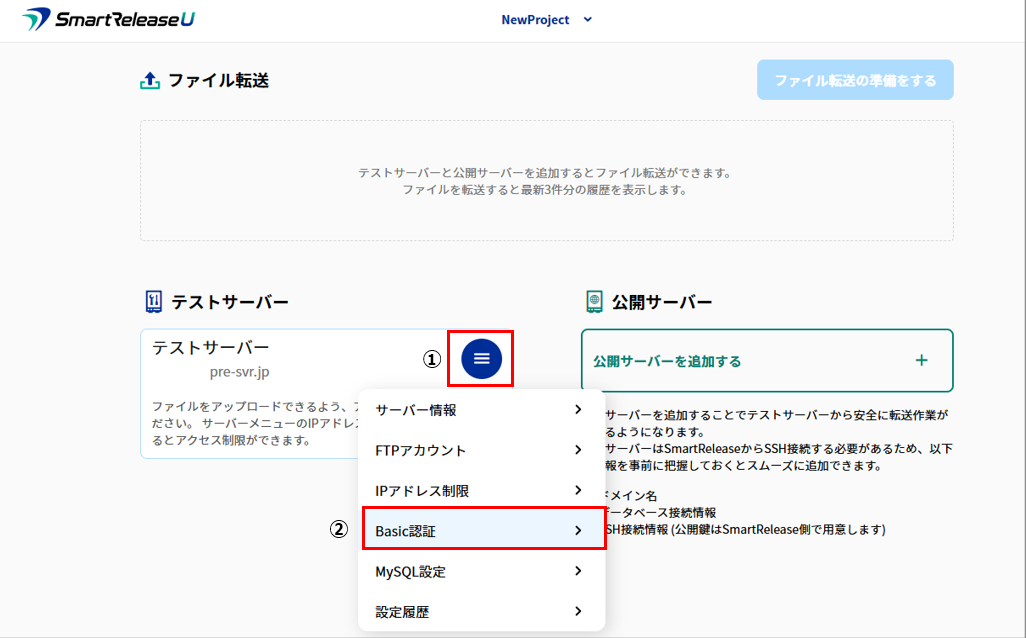
Task: Click the public server globe icon
Action: pyautogui.click(x=594, y=301)
